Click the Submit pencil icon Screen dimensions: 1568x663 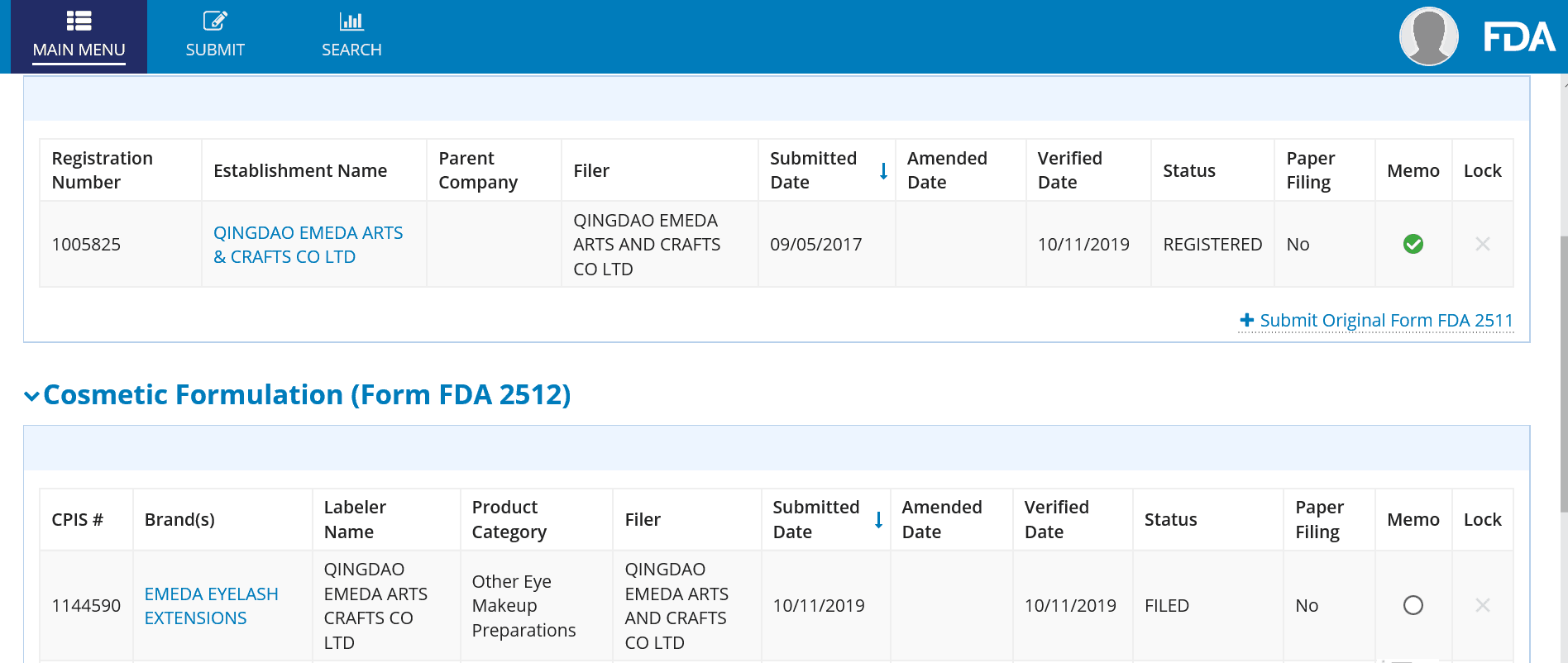click(215, 21)
